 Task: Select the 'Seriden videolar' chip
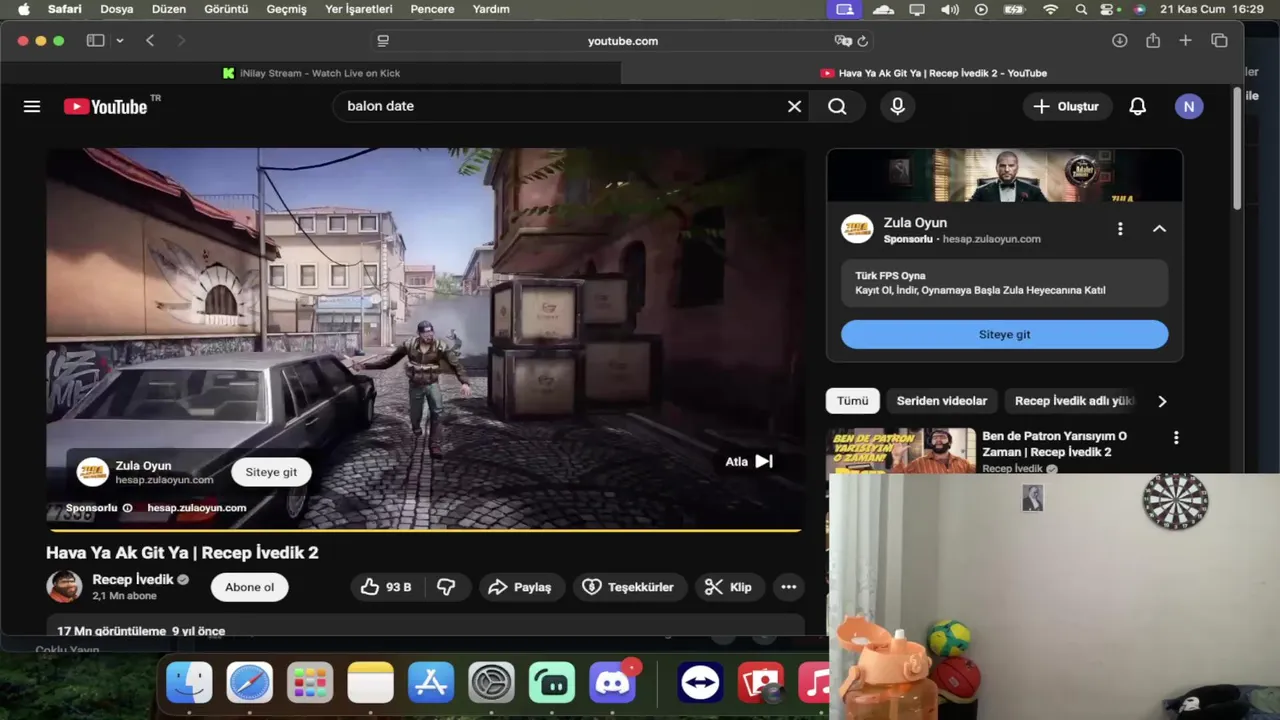pyautogui.click(x=941, y=401)
